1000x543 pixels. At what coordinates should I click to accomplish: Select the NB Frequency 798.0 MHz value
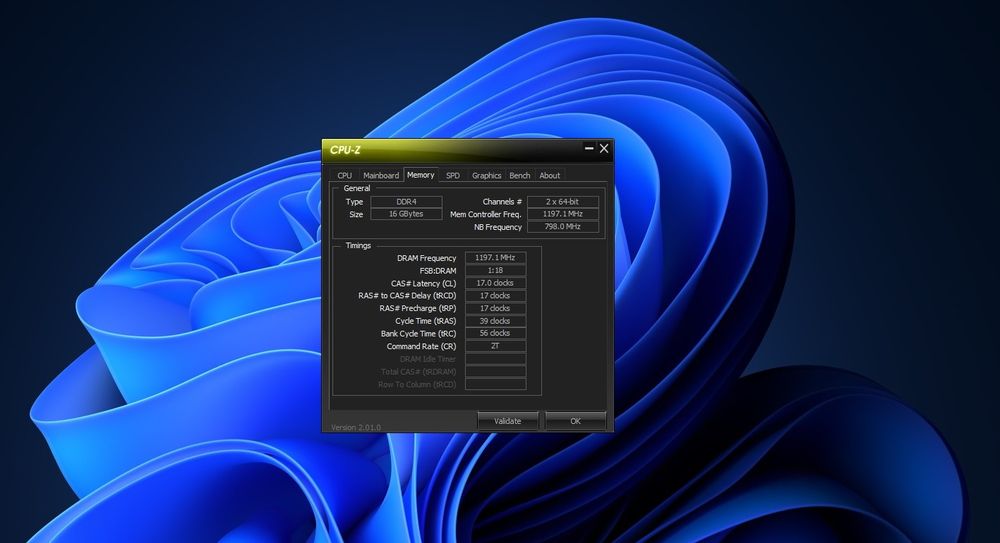(562, 227)
